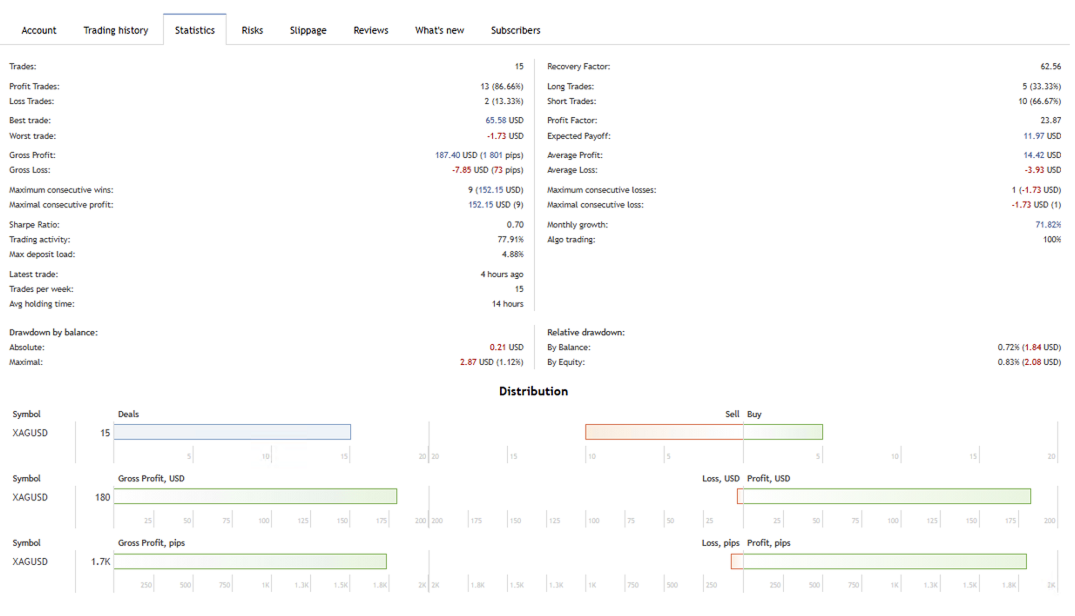Select the Statistics tab
Image resolution: width=1075 pixels, height=616 pixels.
194,30
